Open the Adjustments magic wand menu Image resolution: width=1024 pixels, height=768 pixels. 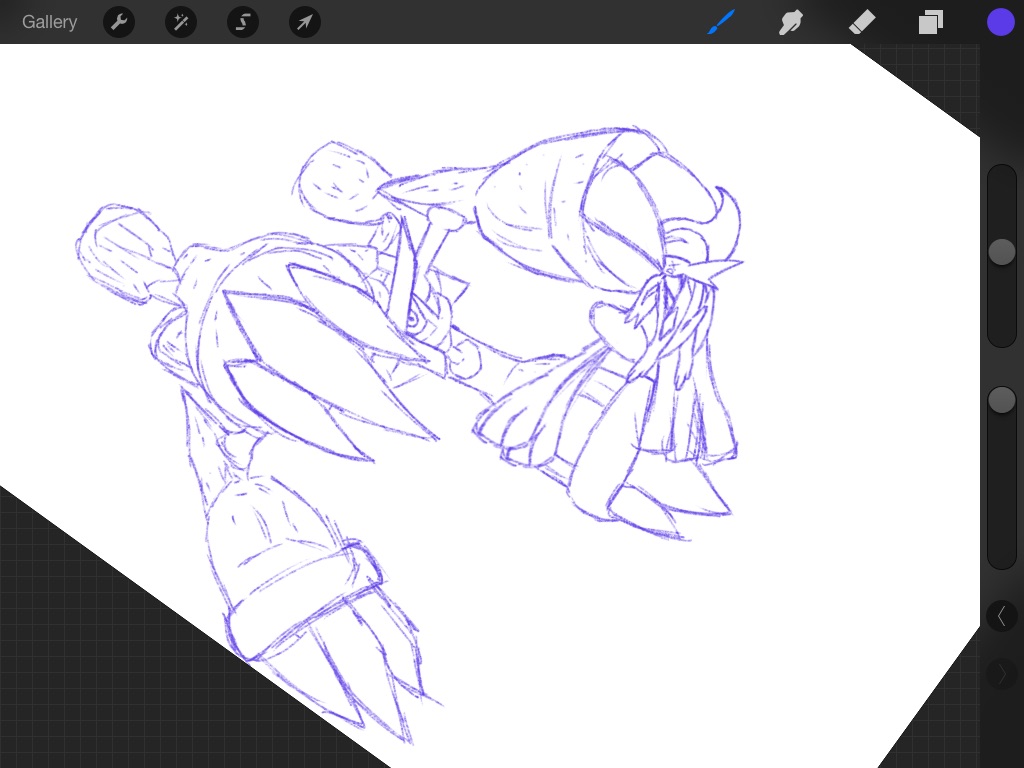181,22
